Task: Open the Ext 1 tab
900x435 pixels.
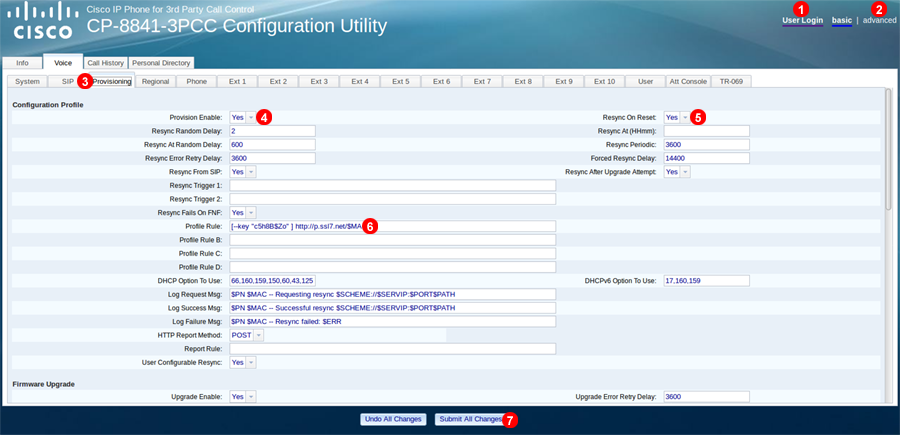Action: tap(237, 81)
